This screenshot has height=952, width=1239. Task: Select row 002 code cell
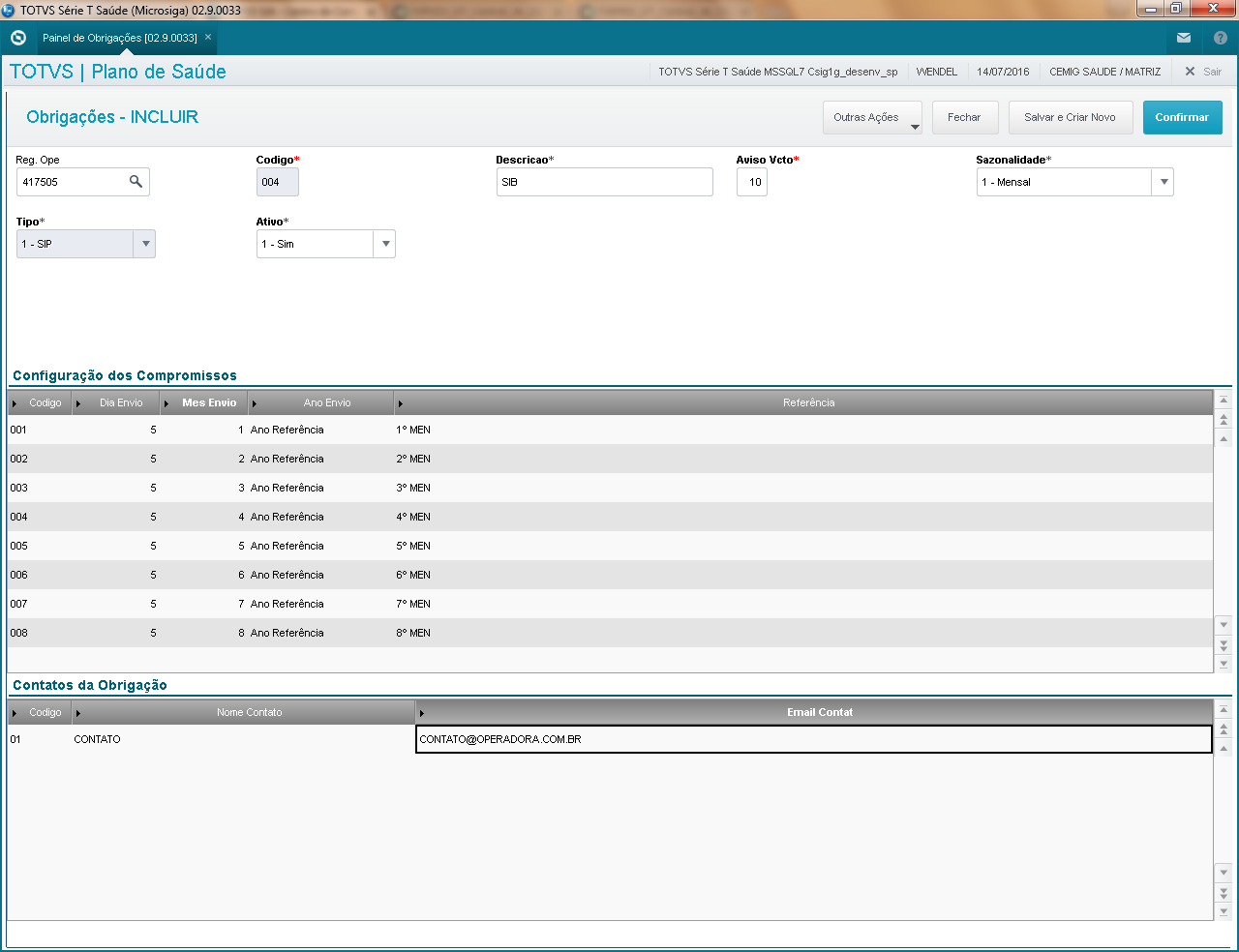40,459
